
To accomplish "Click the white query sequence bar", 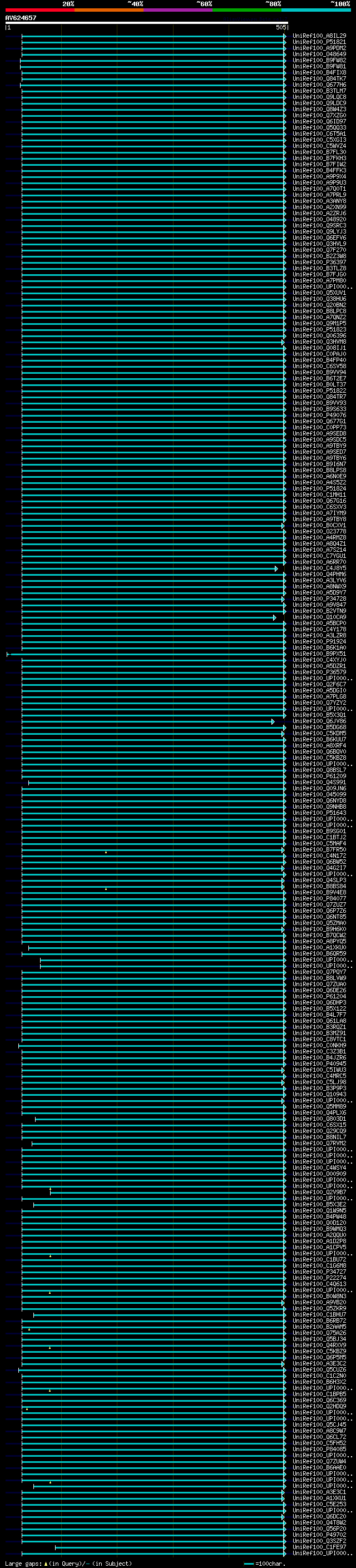I will coord(147,22).
